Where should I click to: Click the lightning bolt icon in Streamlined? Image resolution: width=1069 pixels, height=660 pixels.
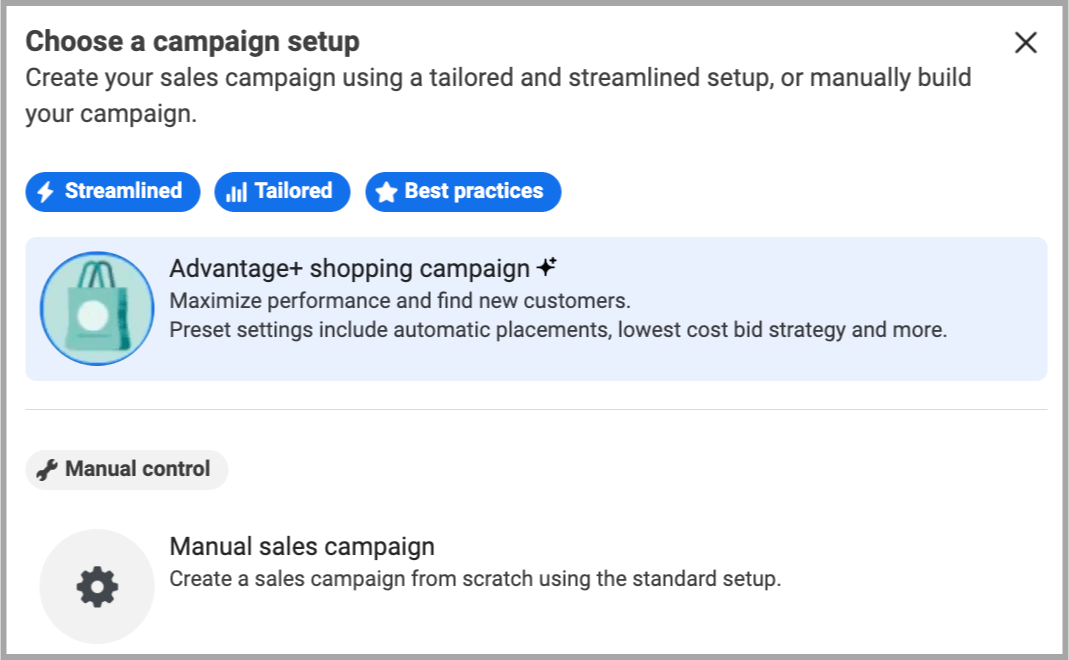click(x=45, y=192)
